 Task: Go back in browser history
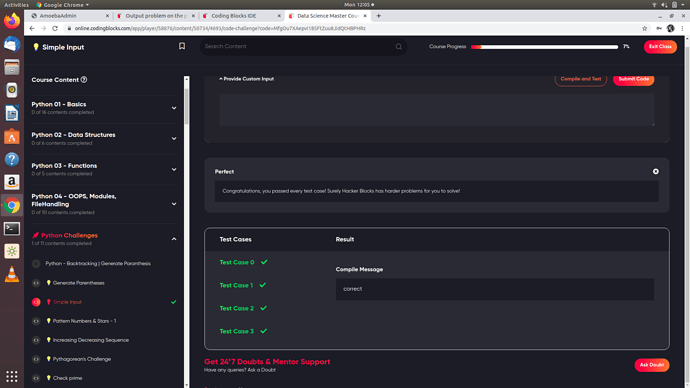coord(32,28)
